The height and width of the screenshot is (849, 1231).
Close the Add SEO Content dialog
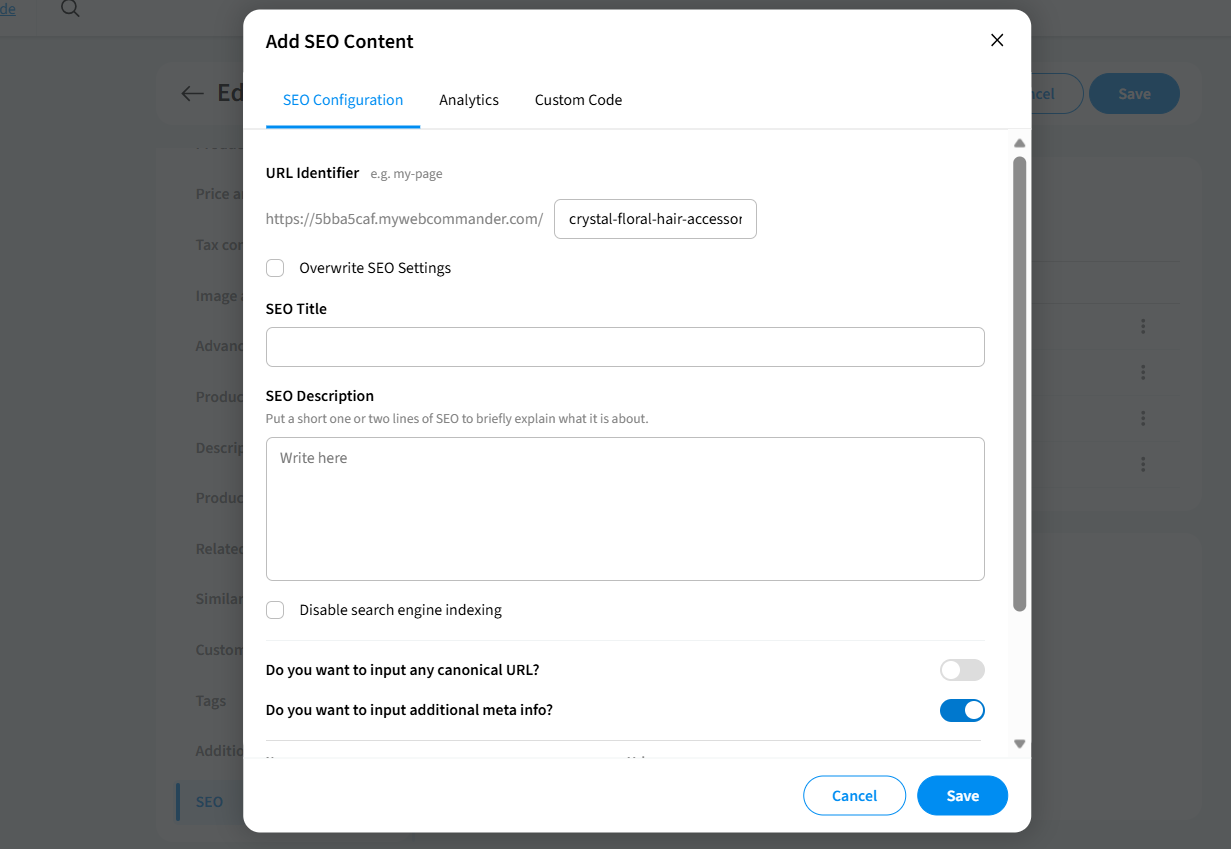tap(996, 40)
